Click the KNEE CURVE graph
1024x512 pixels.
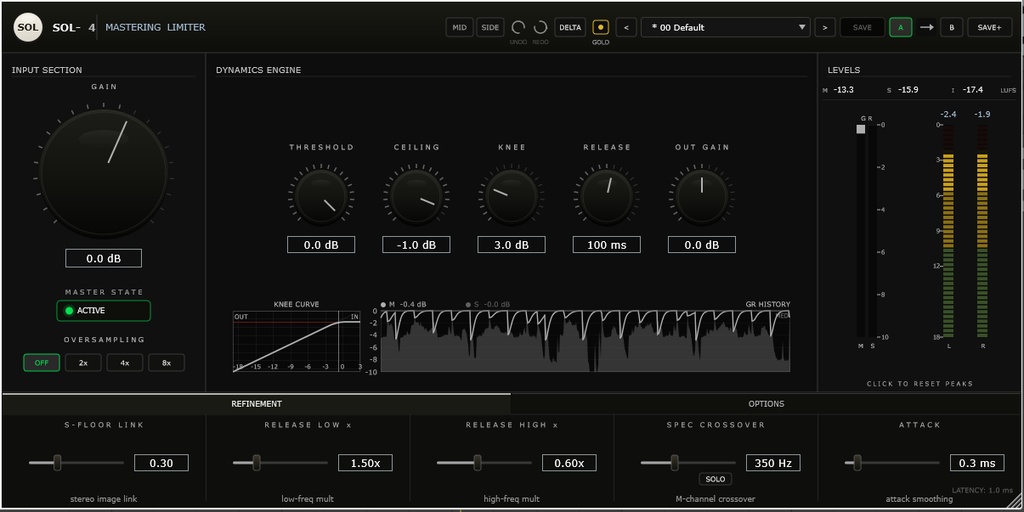[x=296, y=342]
